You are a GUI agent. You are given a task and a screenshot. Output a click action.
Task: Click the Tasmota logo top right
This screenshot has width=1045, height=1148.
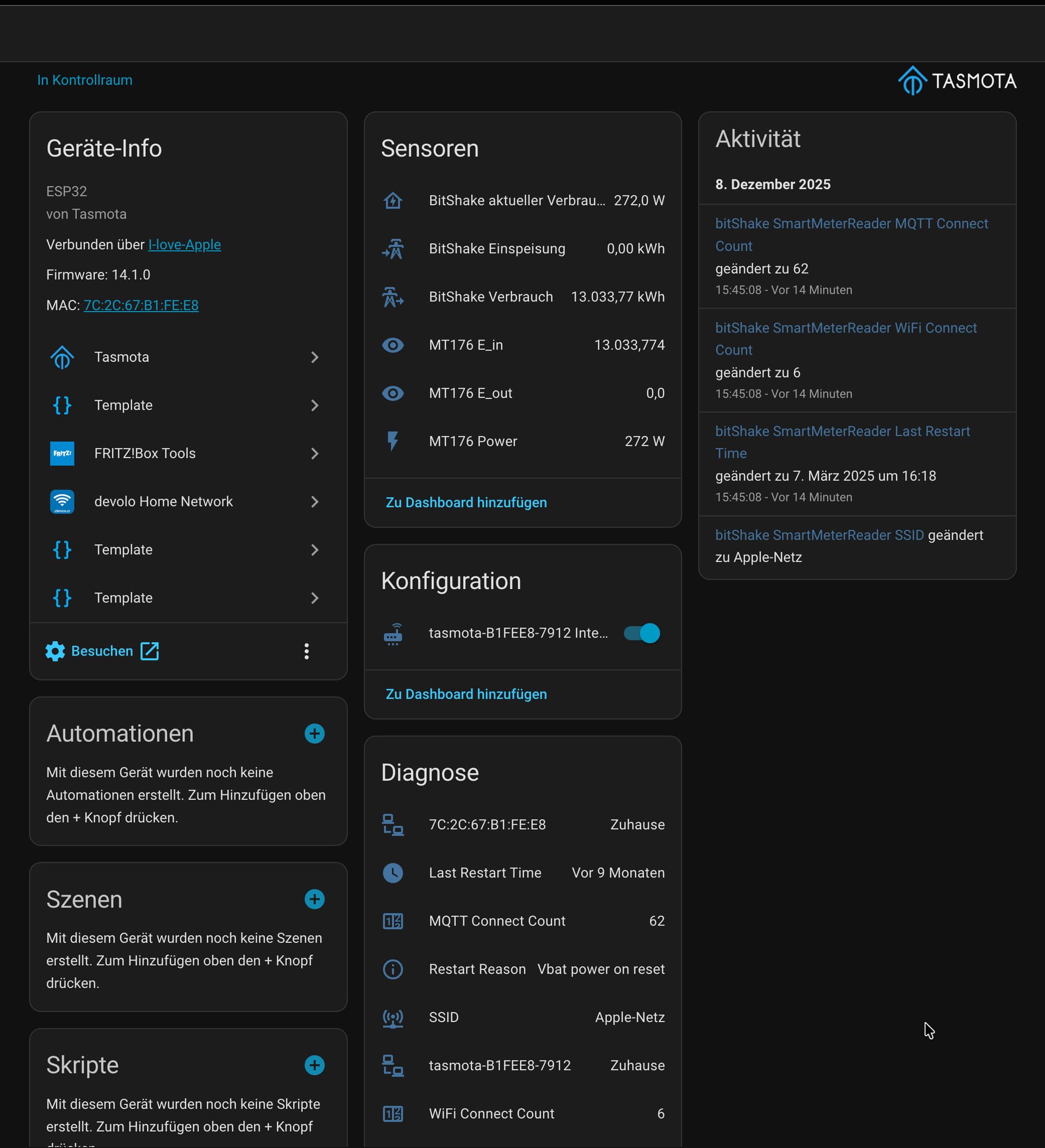pyautogui.click(x=957, y=81)
